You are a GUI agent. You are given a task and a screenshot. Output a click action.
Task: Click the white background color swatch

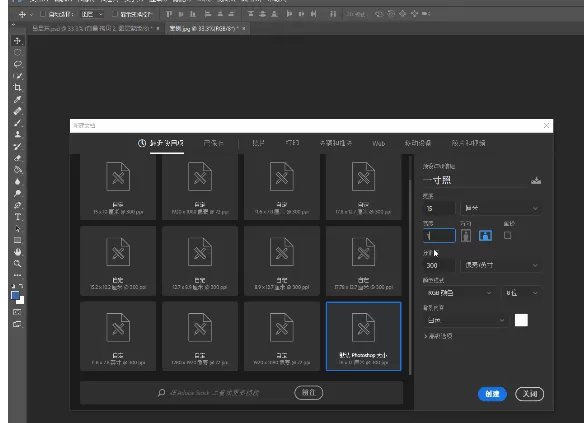(x=521, y=320)
